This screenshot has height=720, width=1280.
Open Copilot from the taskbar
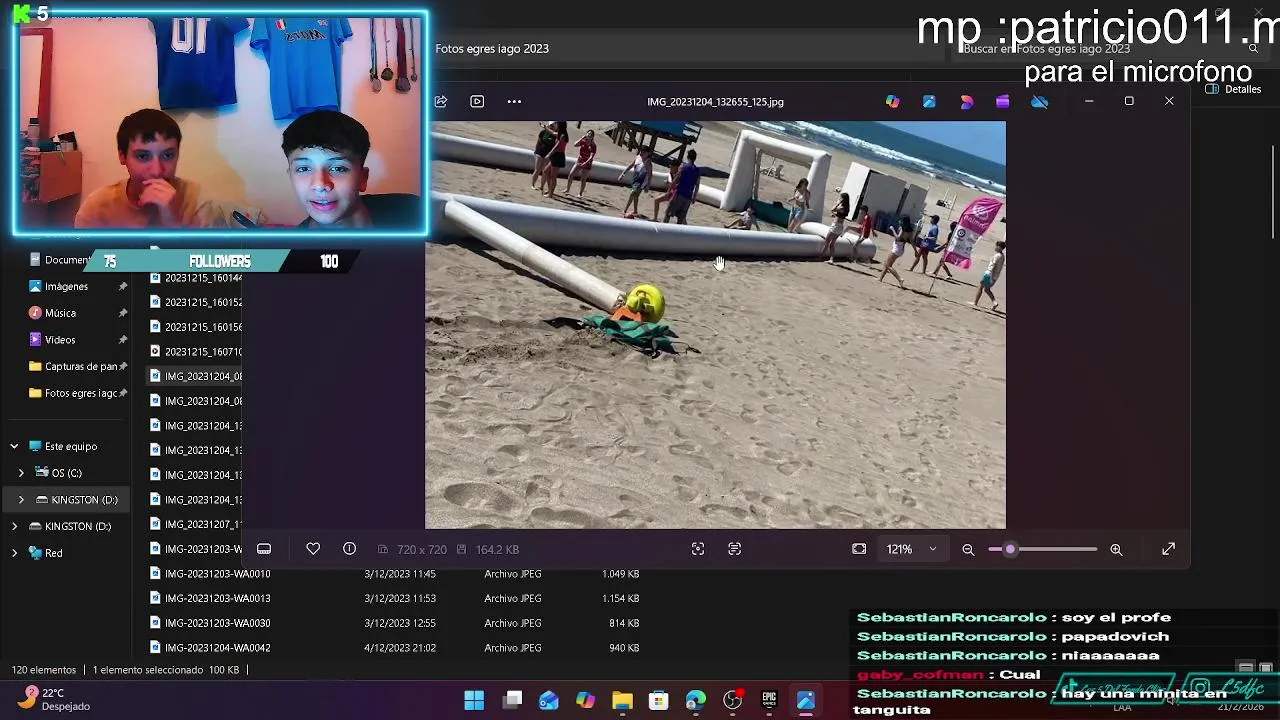[585, 700]
